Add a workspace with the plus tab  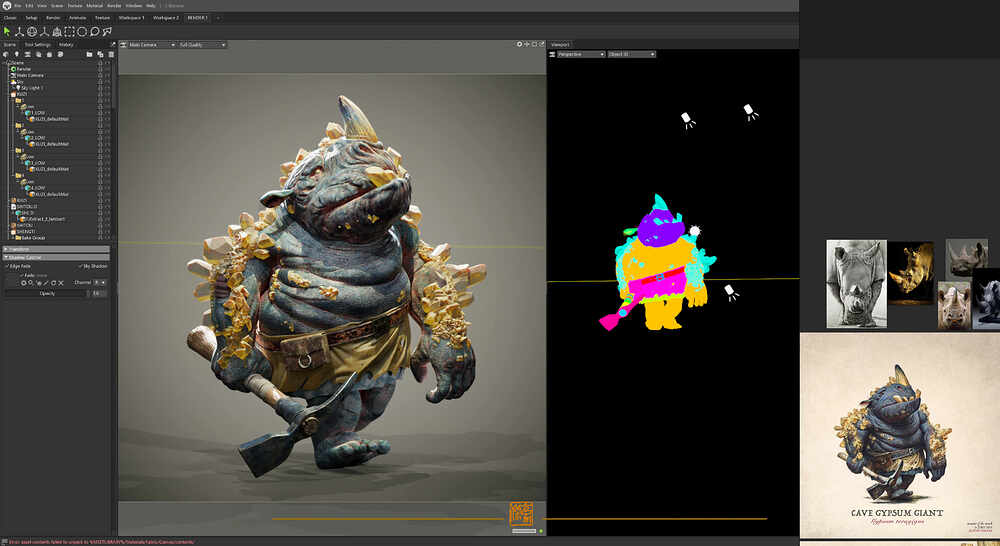click(218, 18)
